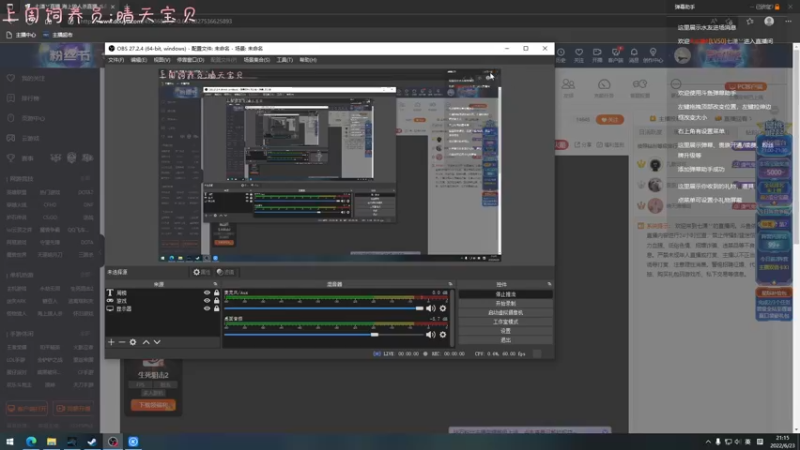Select the 显示器 display capture source

click(162, 309)
